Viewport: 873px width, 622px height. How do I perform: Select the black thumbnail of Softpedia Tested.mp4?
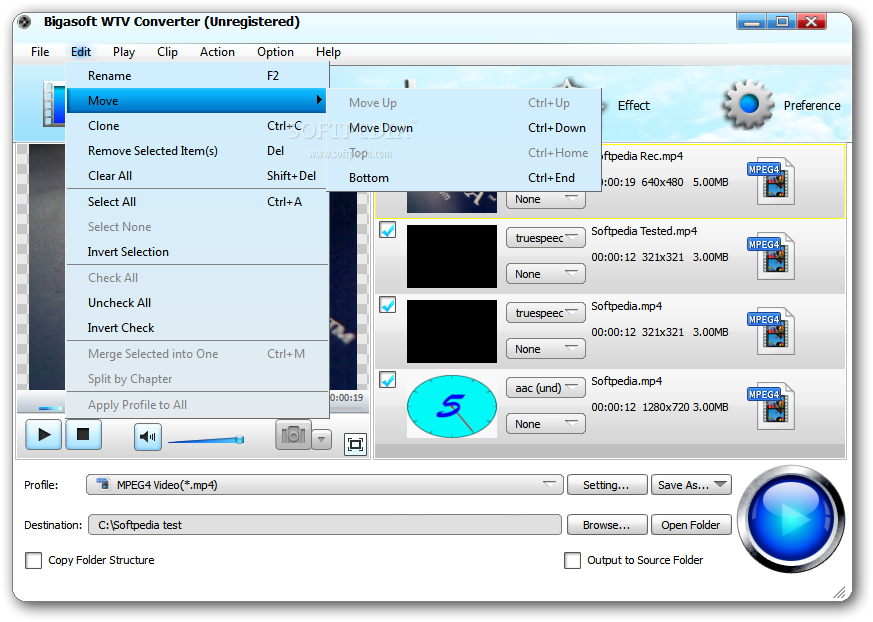(452, 256)
